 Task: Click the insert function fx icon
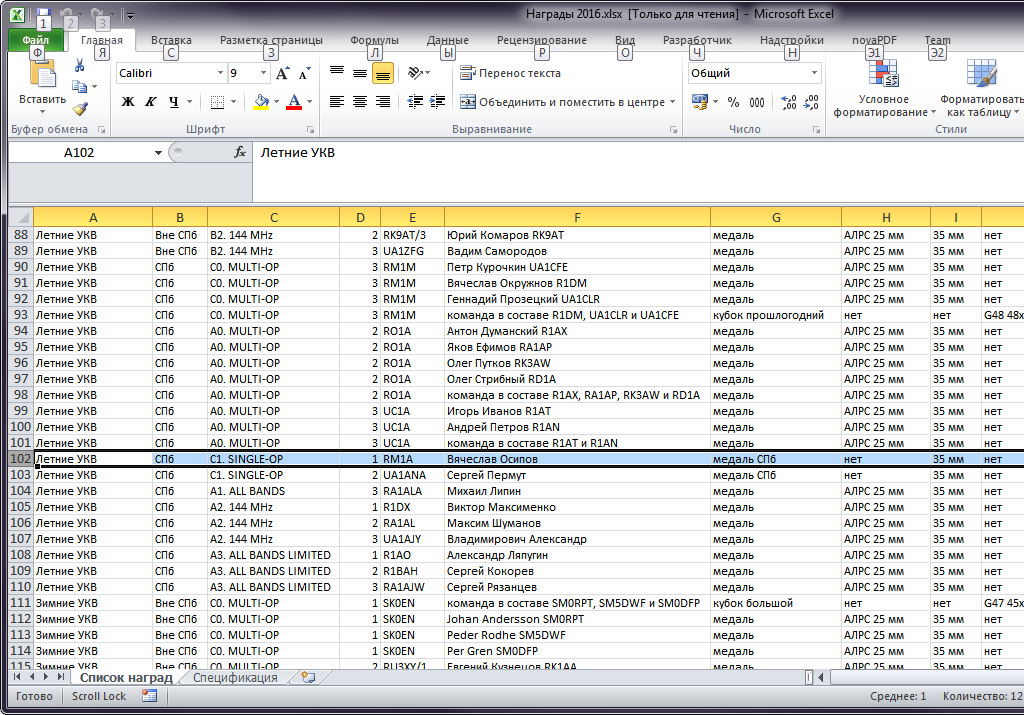[x=240, y=152]
